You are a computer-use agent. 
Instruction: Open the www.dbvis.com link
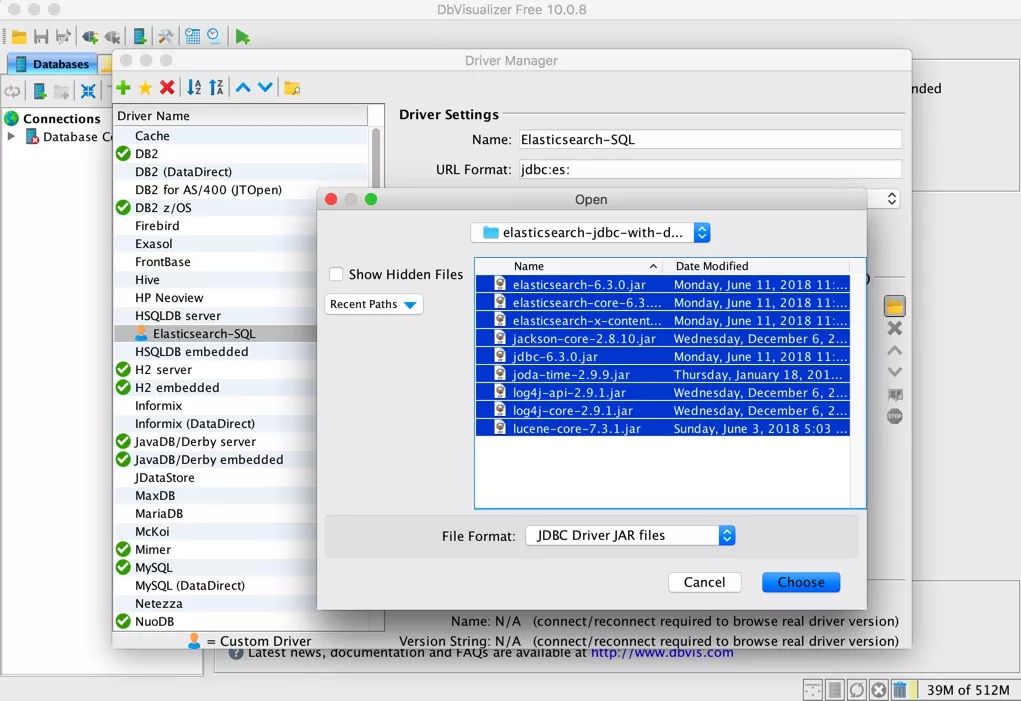click(x=661, y=652)
